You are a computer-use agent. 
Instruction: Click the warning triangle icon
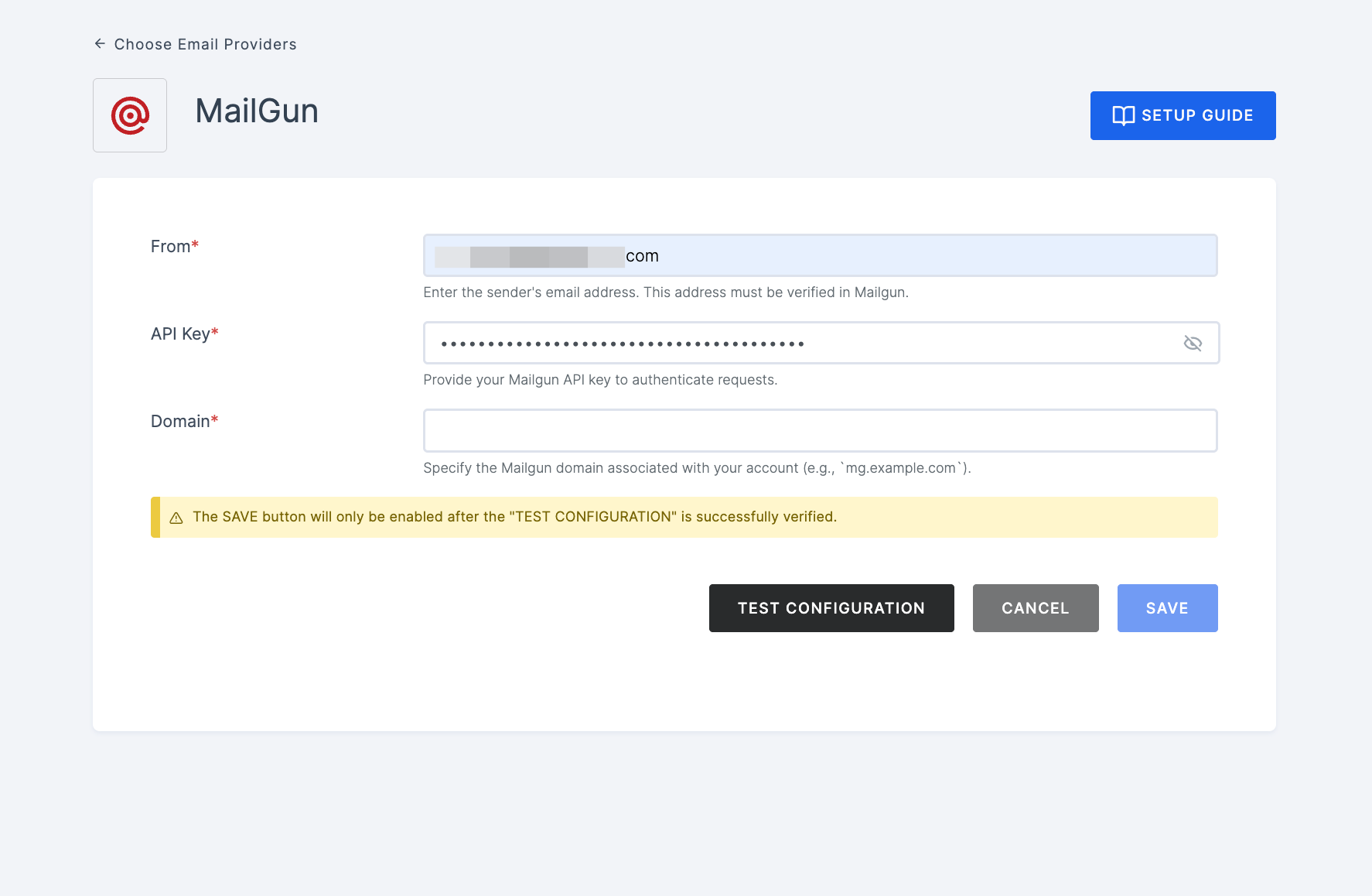pyautogui.click(x=176, y=518)
